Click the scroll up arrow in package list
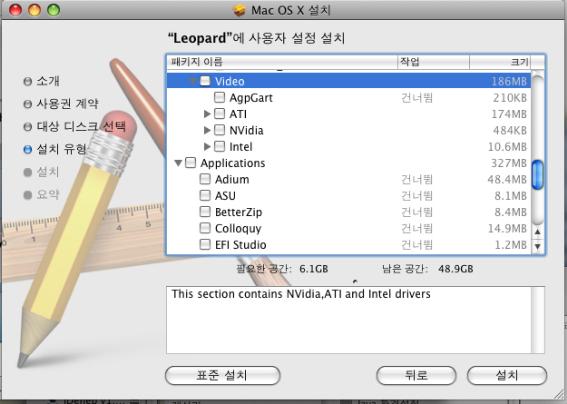Image resolution: width=567 pixels, height=404 pixels. click(538, 231)
